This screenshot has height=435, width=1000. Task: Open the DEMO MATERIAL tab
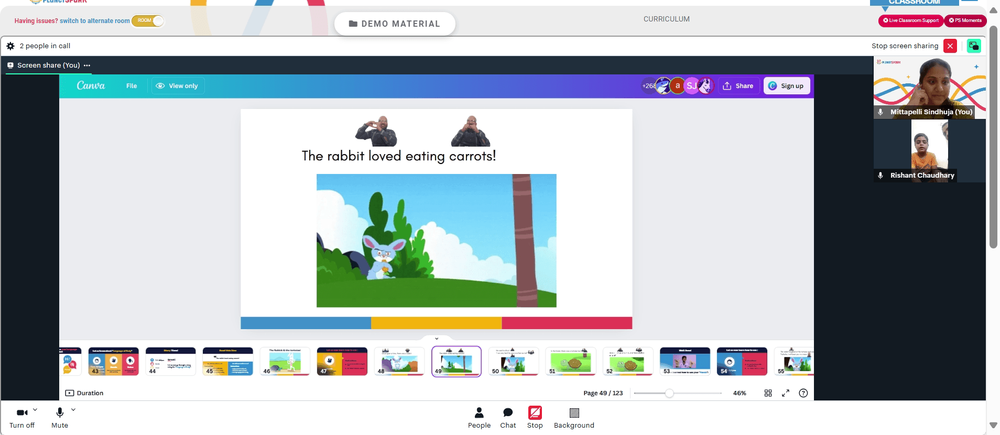[395, 24]
